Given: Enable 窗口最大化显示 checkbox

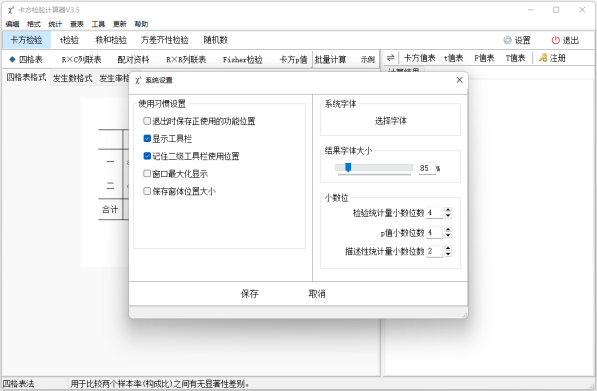Looking at the screenshot, I should click(147, 174).
